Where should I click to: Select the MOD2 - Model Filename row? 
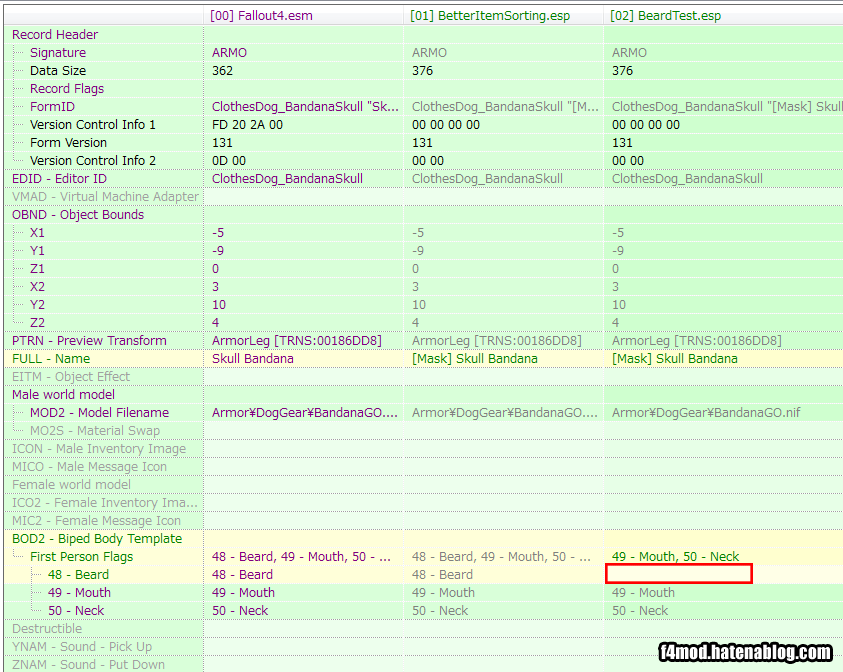[x=99, y=413]
